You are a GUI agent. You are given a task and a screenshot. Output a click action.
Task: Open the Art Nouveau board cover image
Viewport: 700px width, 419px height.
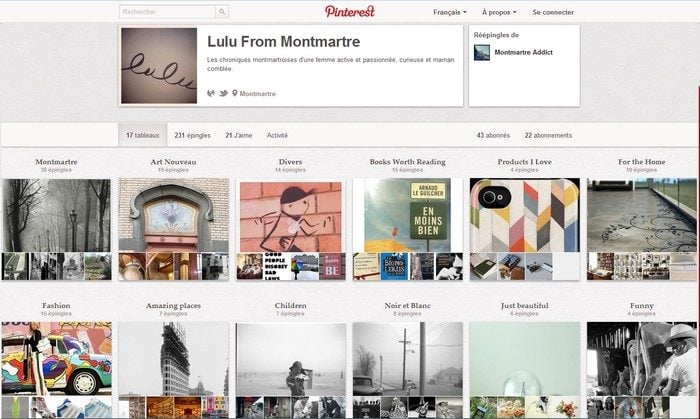tap(174, 215)
